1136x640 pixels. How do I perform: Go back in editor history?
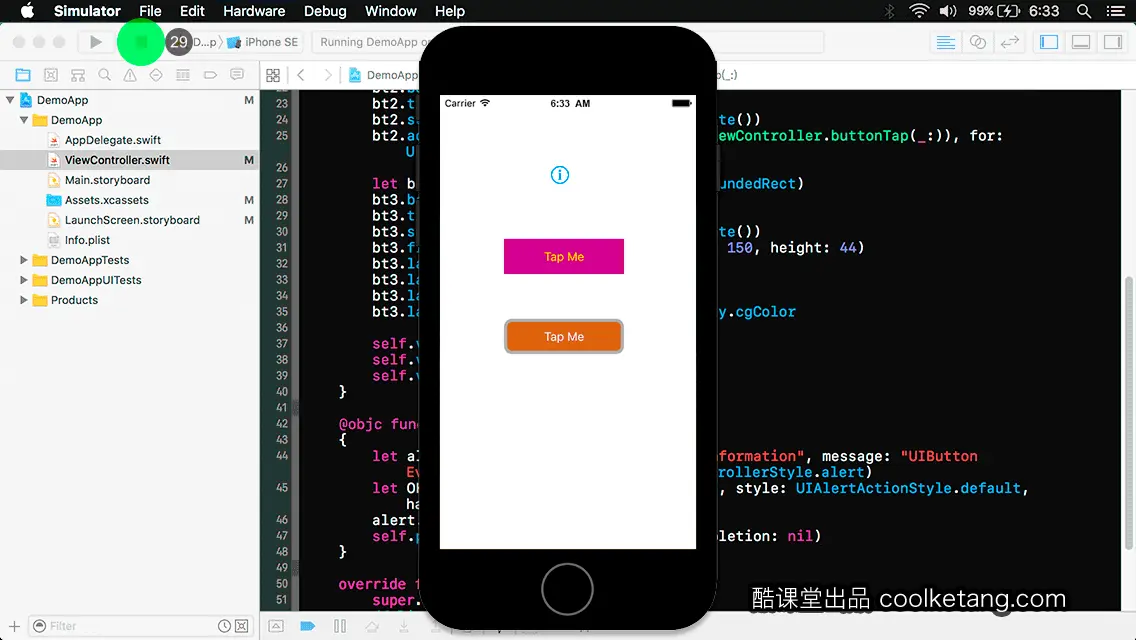(x=301, y=75)
